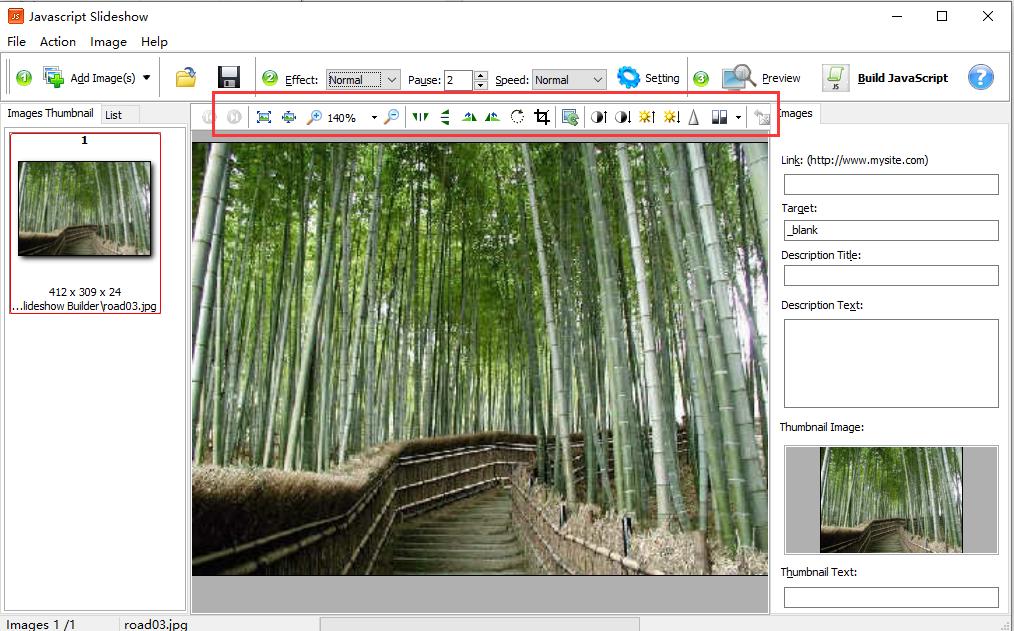Click the zoom out magnifier icon

(x=392, y=117)
